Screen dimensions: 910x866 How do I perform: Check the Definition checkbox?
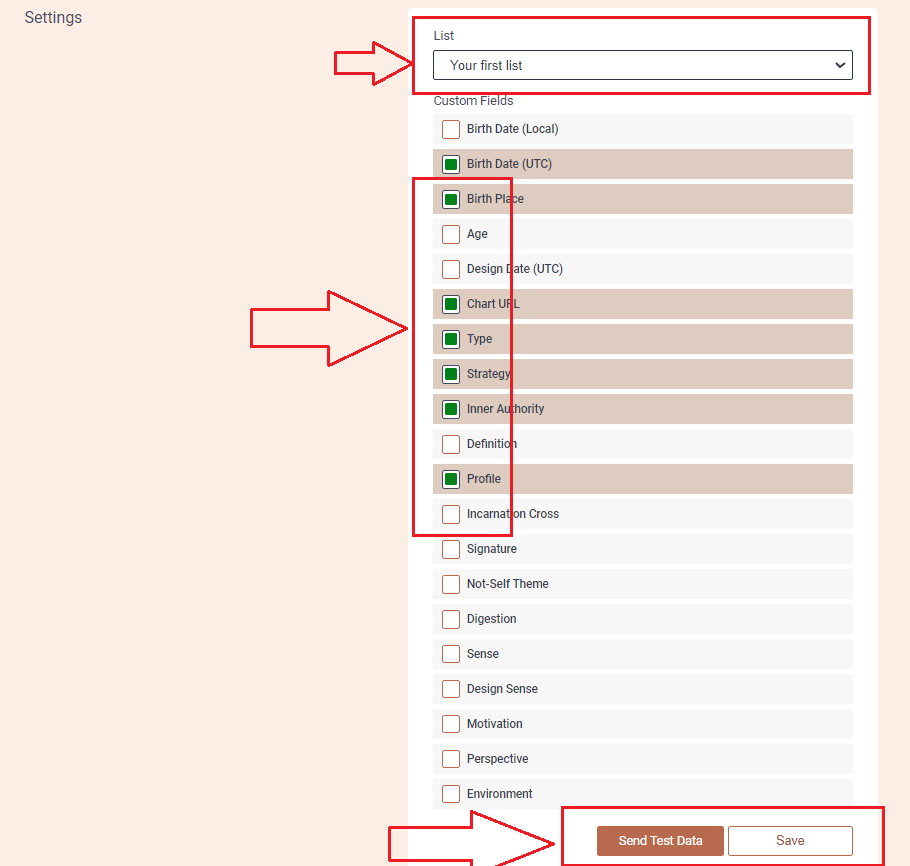(x=451, y=444)
